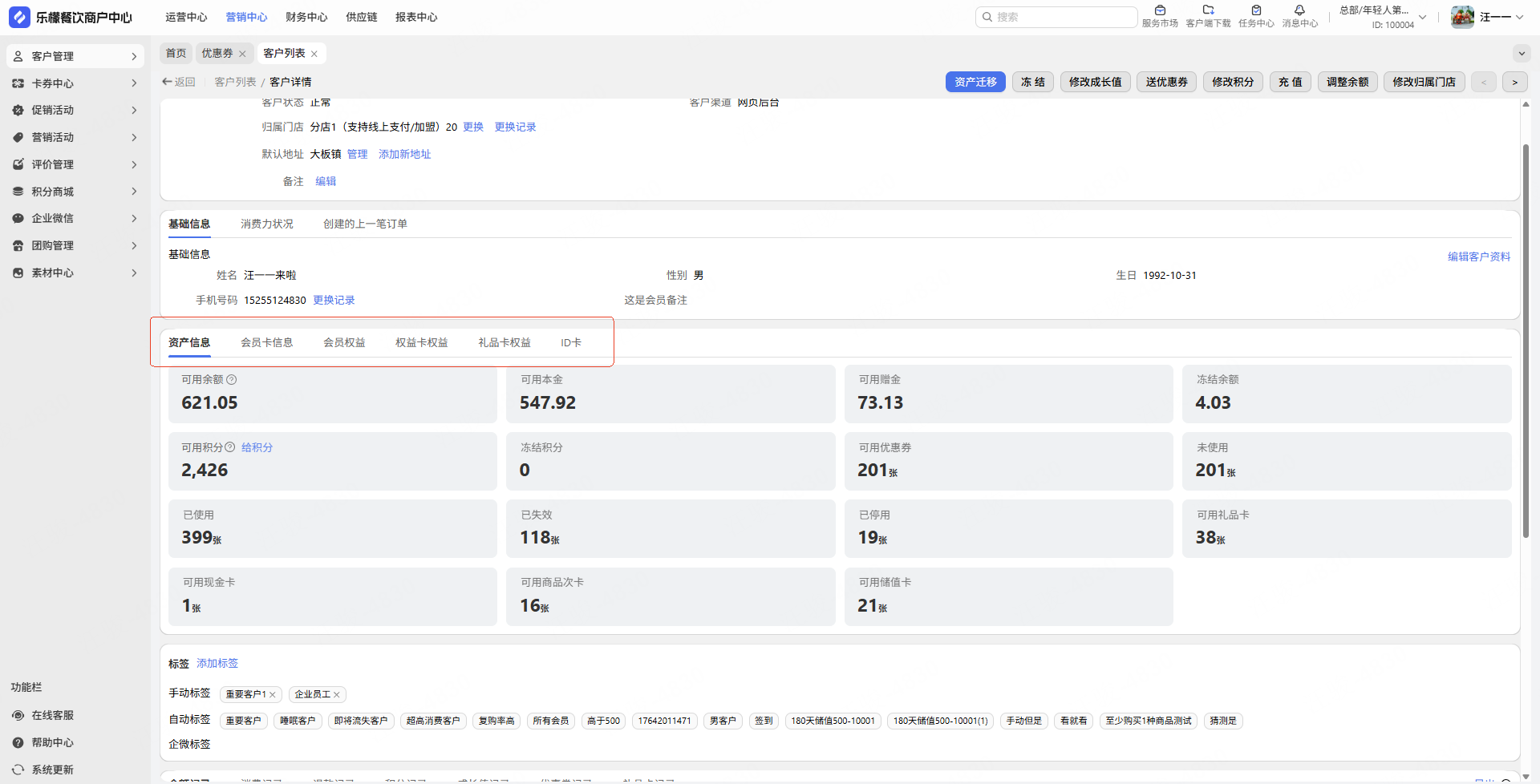Click the 给积分 link
The height and width of the screenshot is (784, 1540).
pos(257,447)
